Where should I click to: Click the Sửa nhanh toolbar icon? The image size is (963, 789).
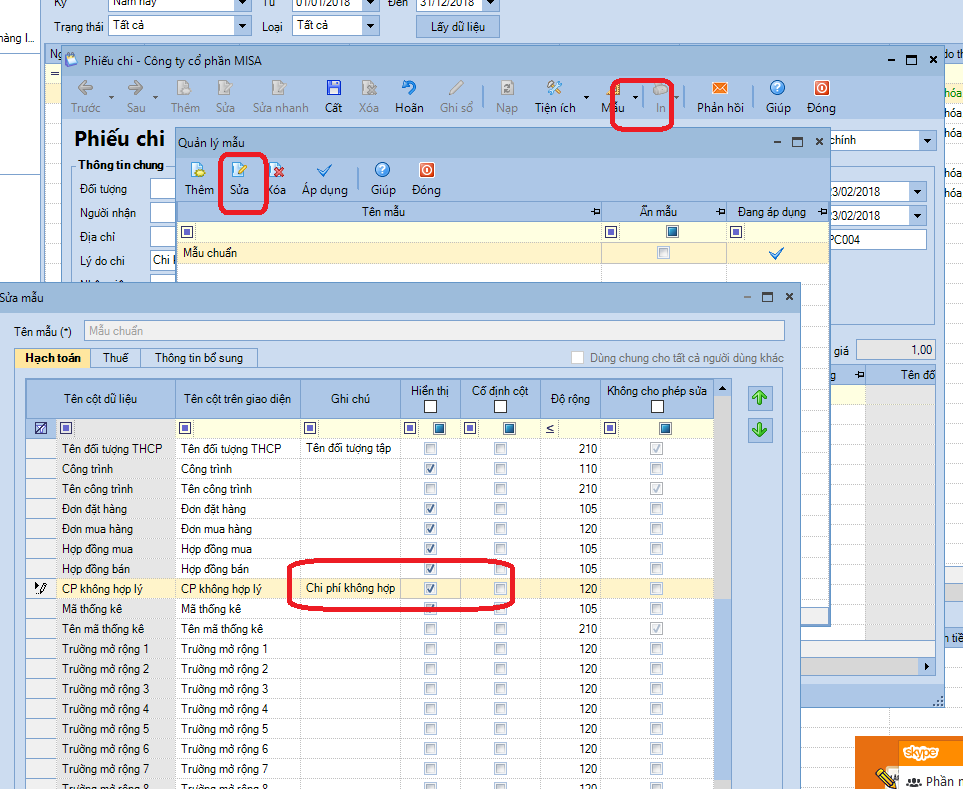point(279,88)
